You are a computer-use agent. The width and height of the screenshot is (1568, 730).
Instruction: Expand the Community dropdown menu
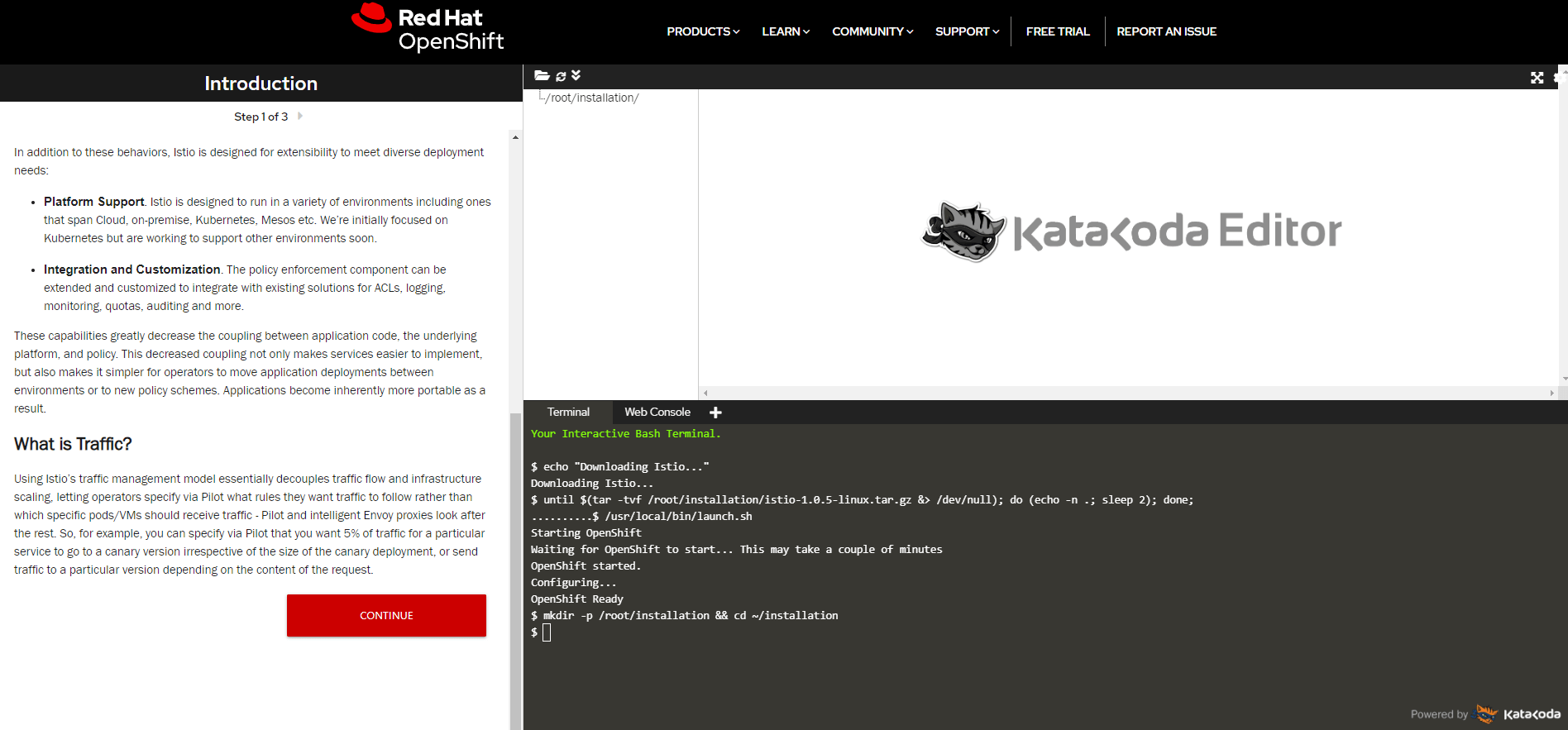(x=872, y=31)
